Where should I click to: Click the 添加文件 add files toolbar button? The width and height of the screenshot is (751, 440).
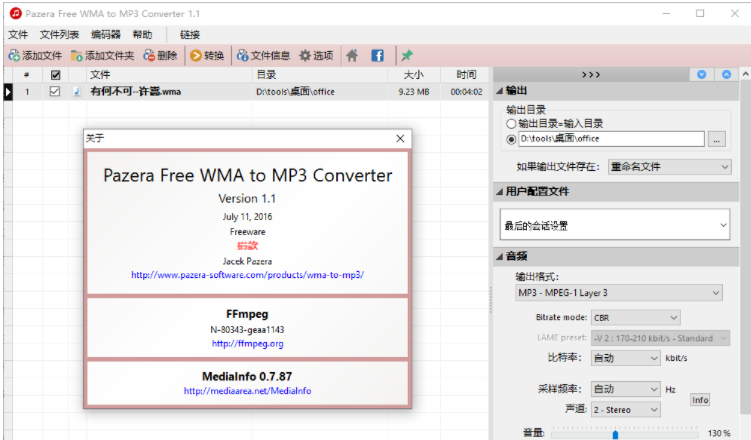tap(35, 56)
